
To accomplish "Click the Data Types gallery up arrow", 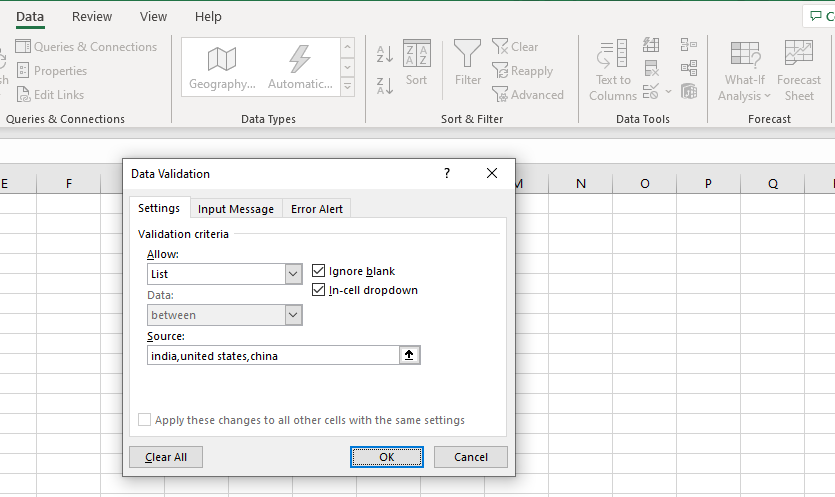I will point(347,48).
